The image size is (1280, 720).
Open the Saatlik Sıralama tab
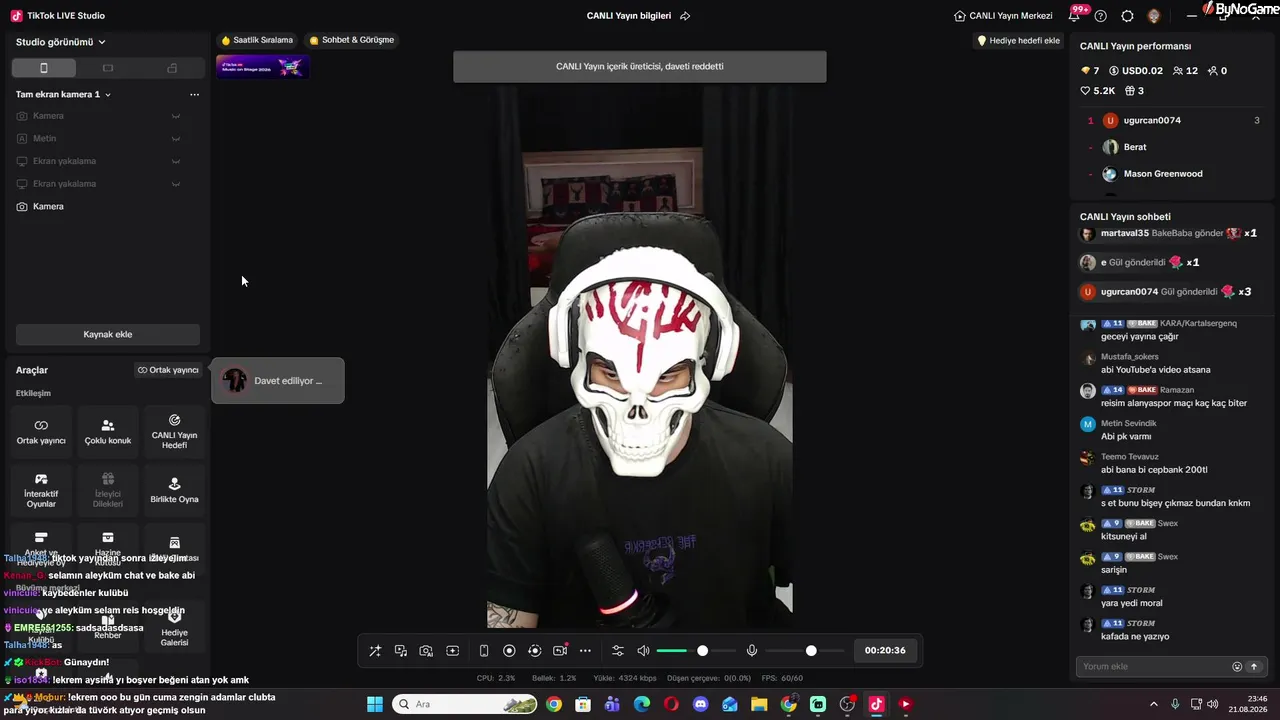point(257,40)
